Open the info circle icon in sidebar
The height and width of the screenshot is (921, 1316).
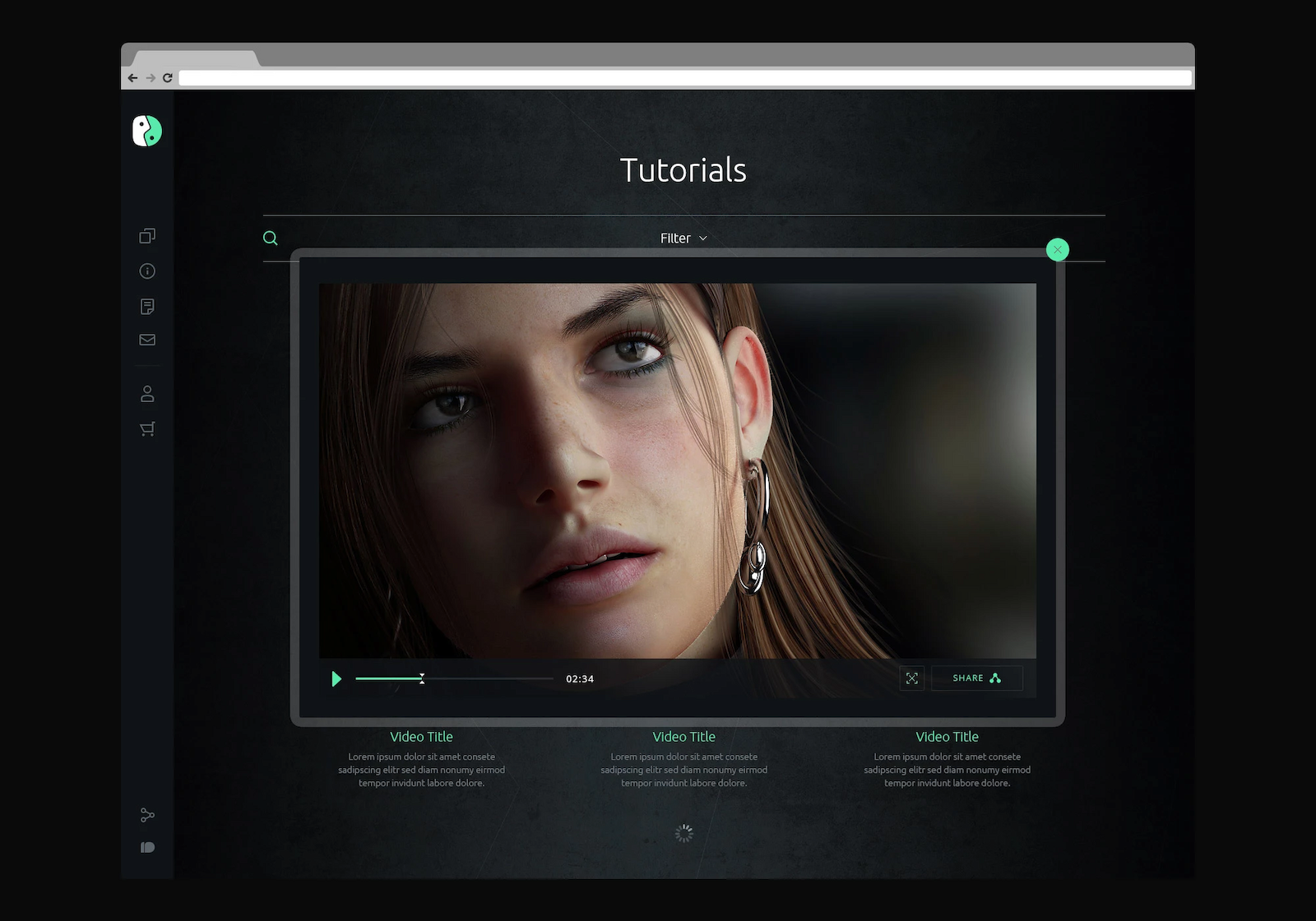tap(147, 271)
